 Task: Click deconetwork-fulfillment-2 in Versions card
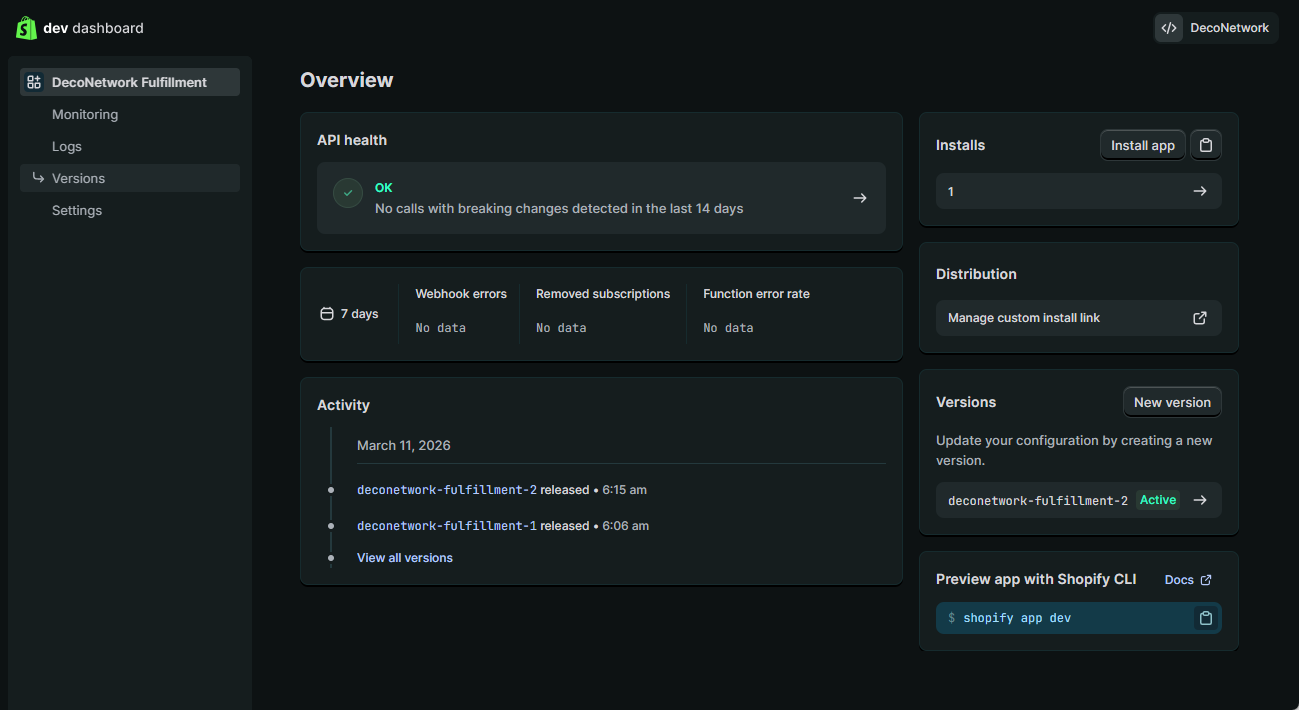(x=1038, y=500)
